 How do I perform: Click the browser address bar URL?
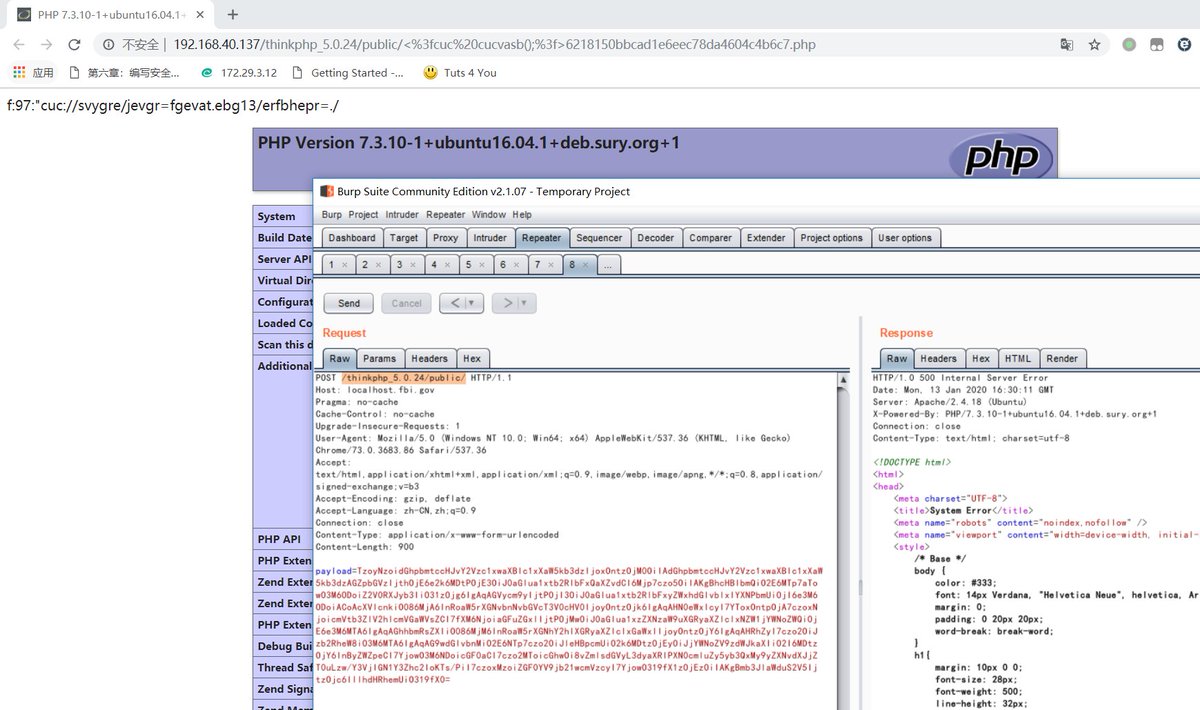coord(495,44)
